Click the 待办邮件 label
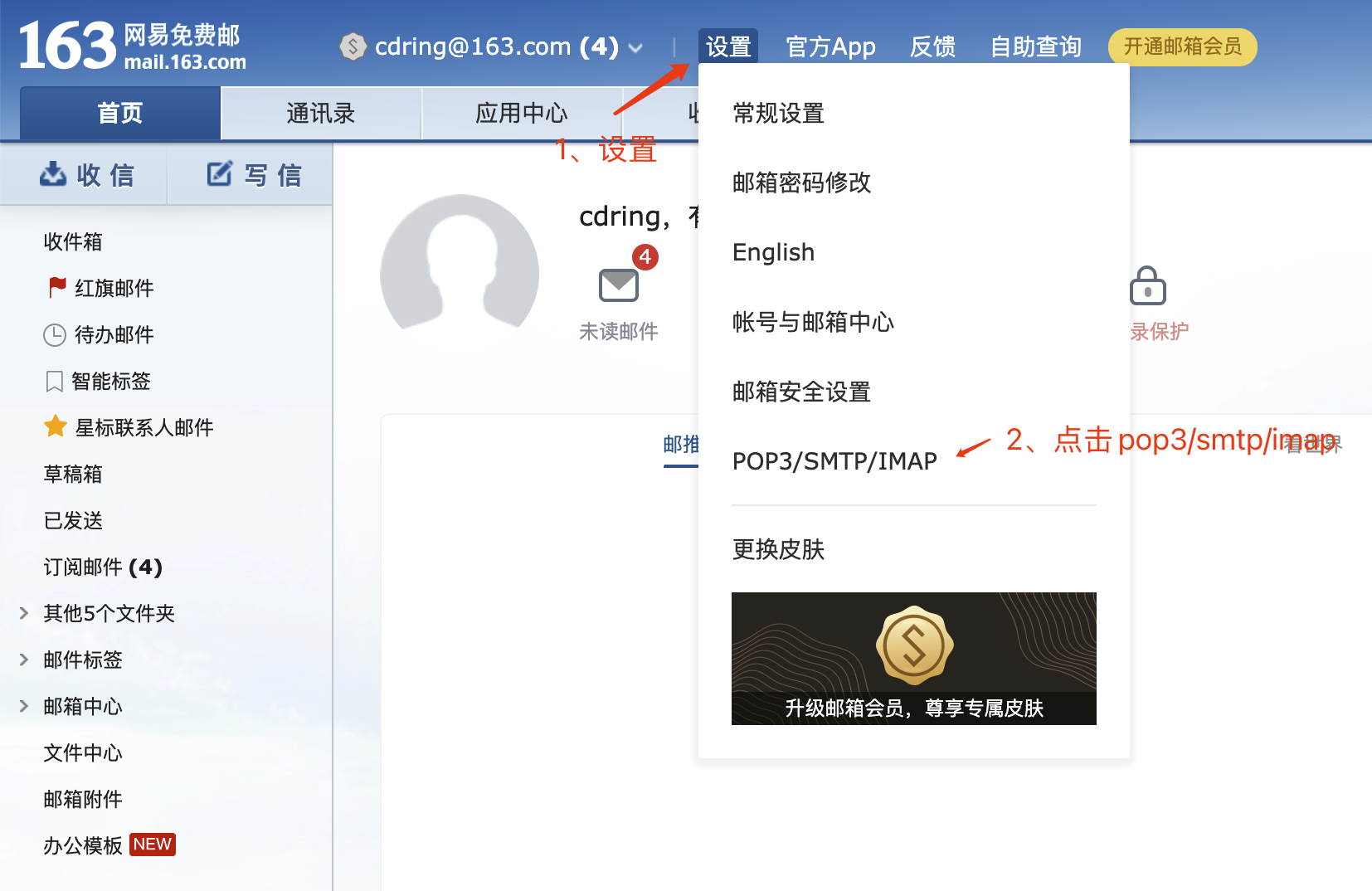The image size is (1372, 891). [114, 334]
